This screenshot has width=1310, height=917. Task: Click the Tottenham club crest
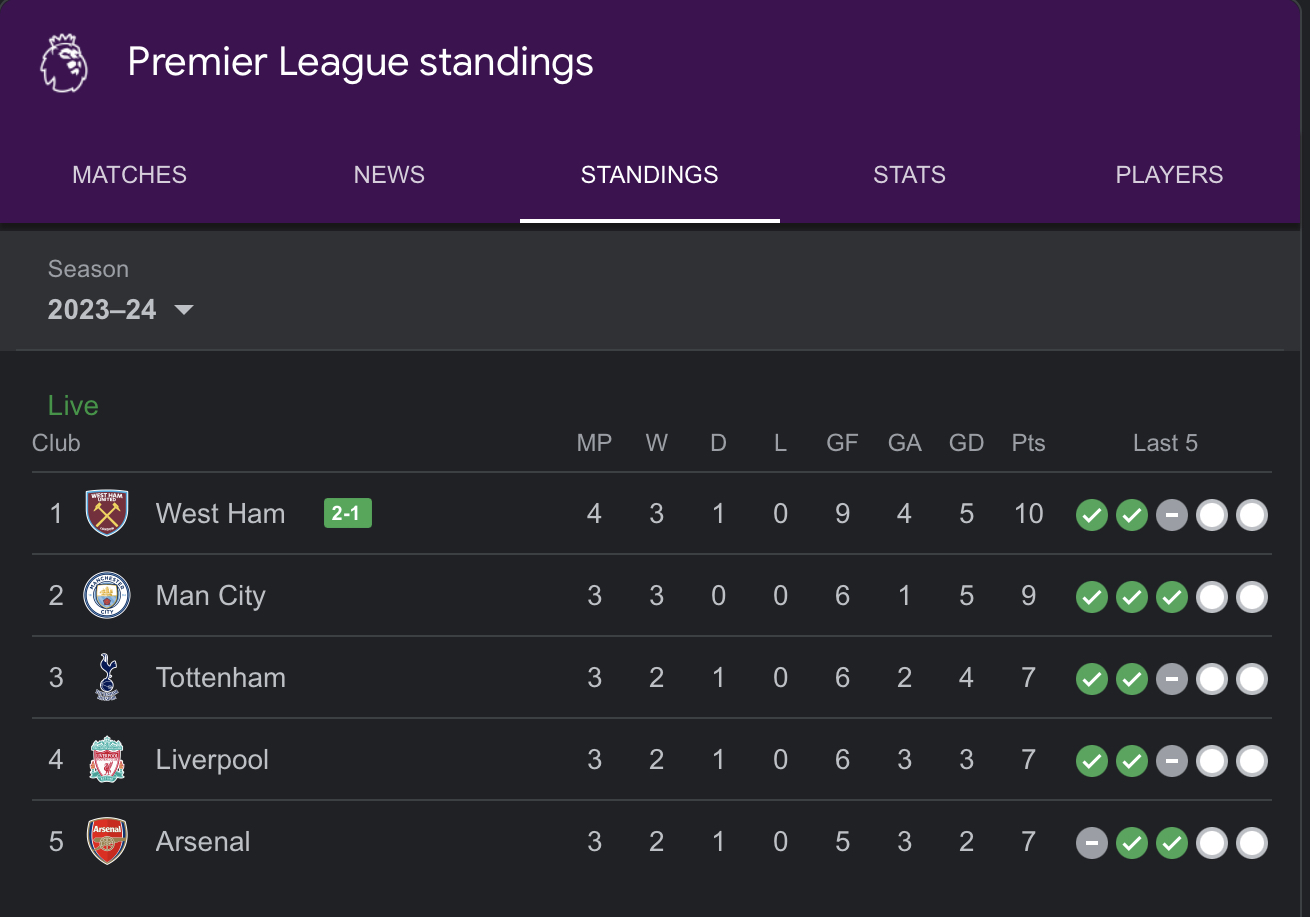(107, 678)
